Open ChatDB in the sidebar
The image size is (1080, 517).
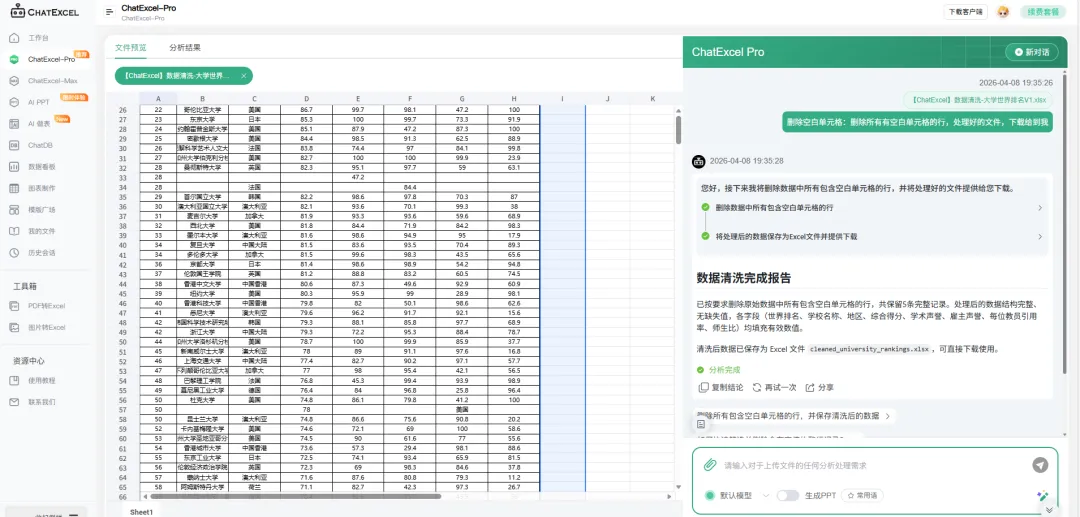(x=40, y=145)
